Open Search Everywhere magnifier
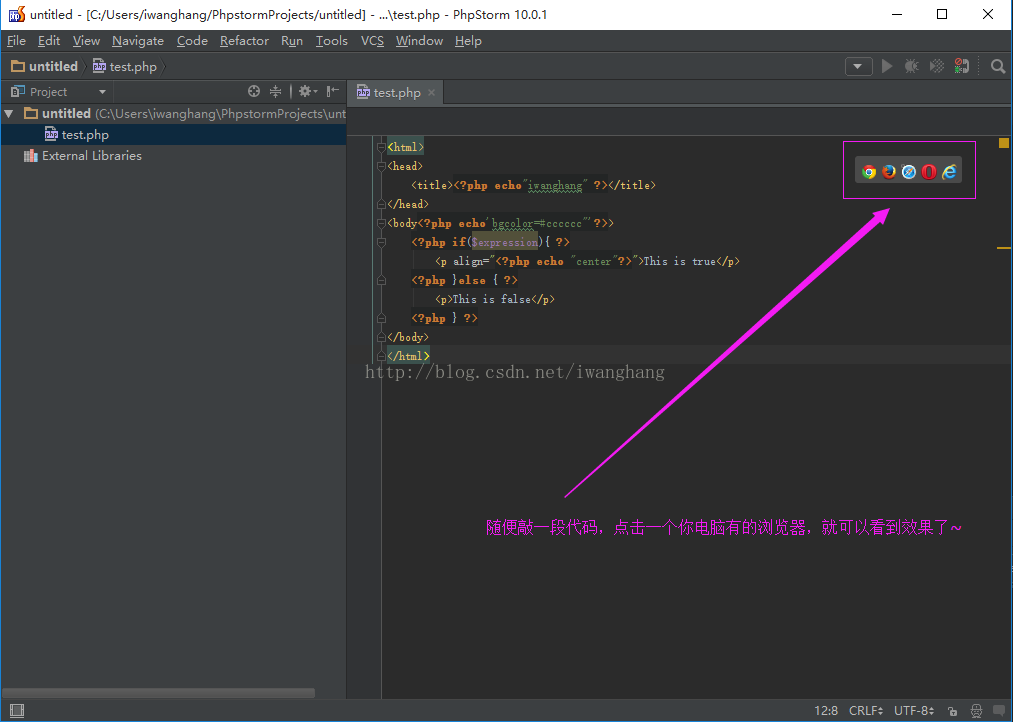Viewport: 1013px width, 722px height. (997, 66)
